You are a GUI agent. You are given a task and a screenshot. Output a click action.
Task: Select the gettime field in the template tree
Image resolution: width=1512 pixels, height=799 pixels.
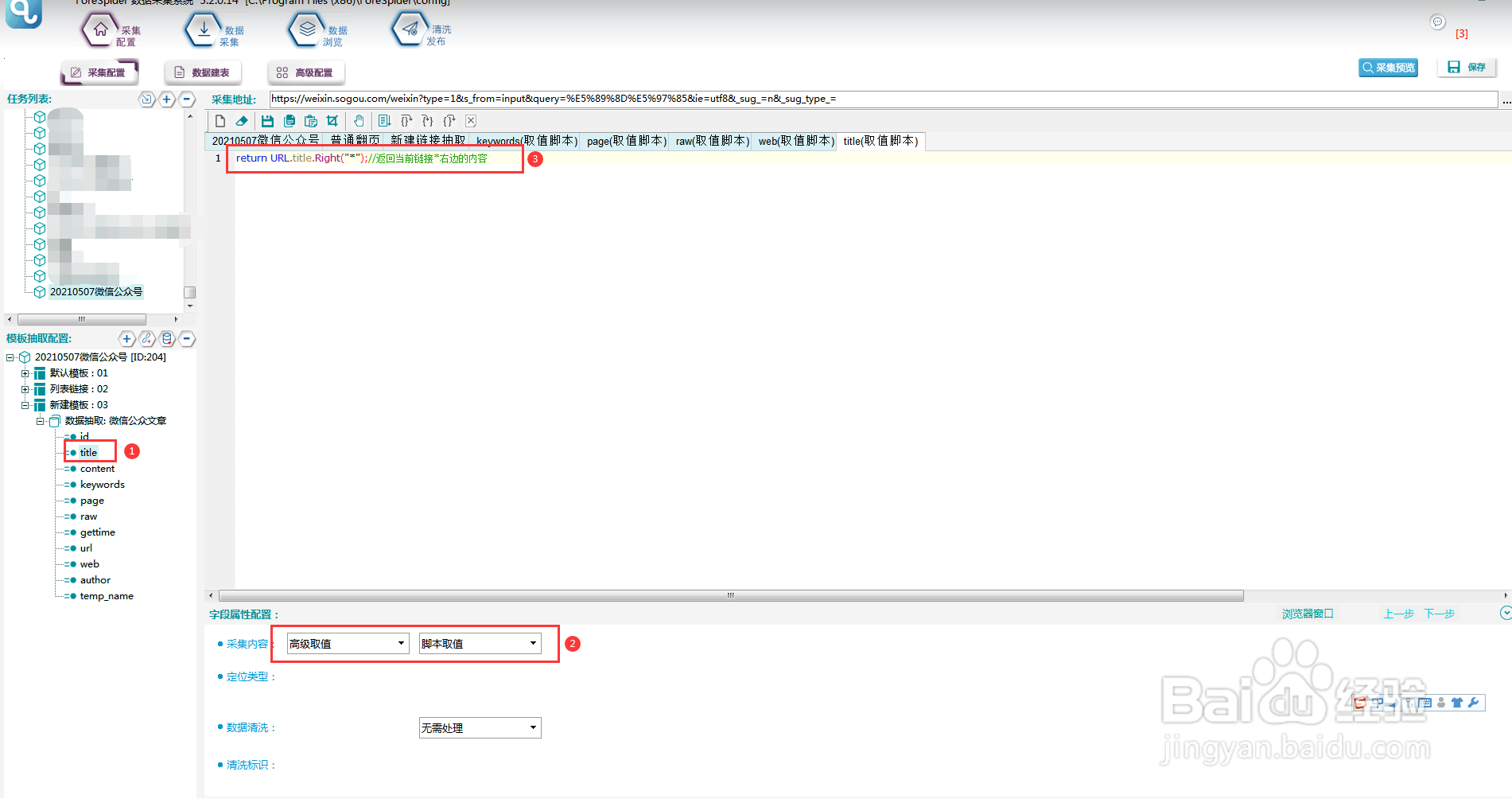click(x=97, y=532)
